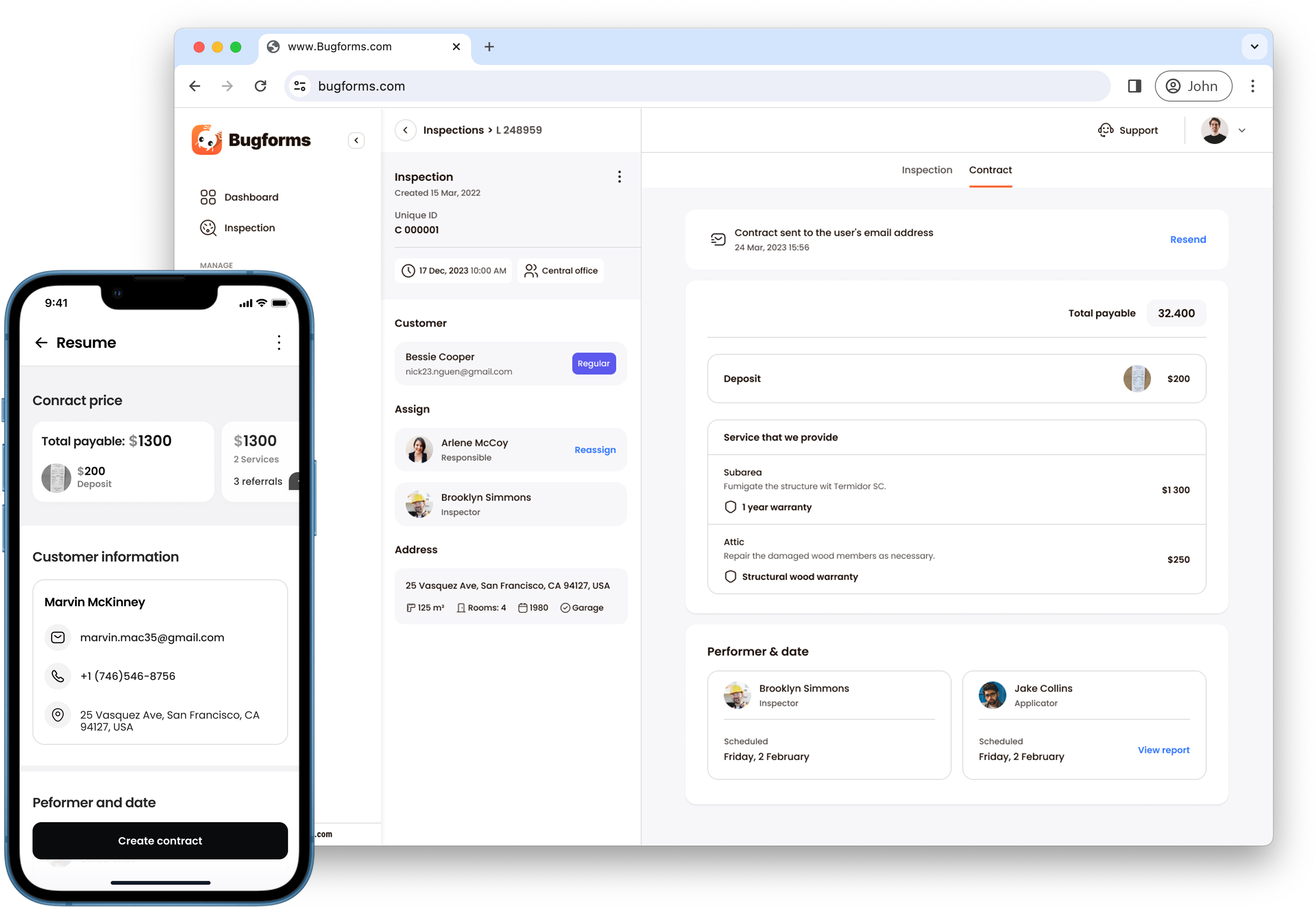Collapse the Bugforms sidebar
Screen dimensions: 1316x922
tap(356, 140)
